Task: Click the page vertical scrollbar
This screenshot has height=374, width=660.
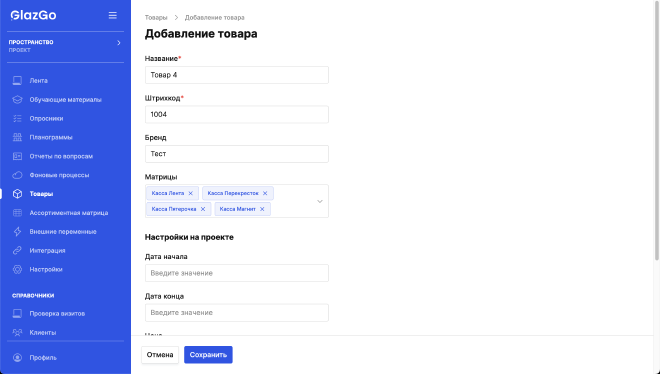Action: click(657, 130)
